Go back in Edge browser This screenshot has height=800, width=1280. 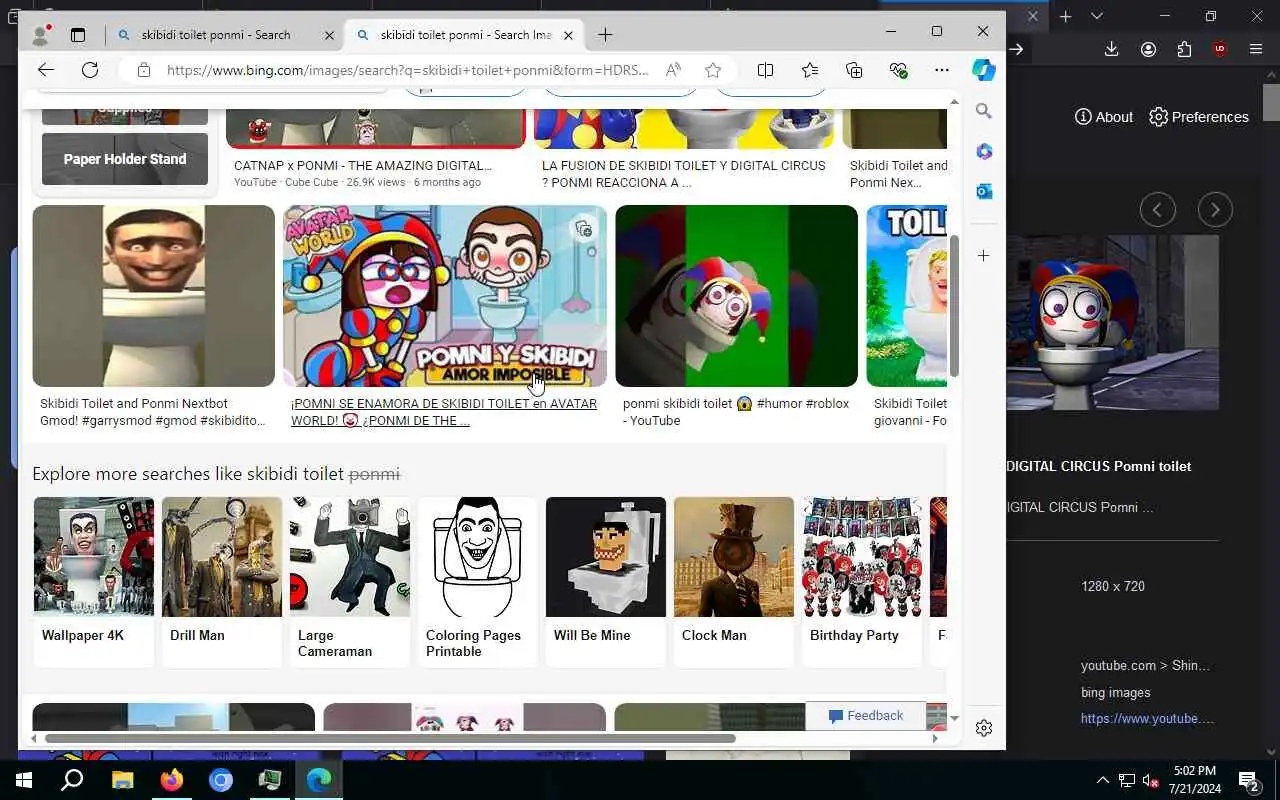[x=46, y=70]
